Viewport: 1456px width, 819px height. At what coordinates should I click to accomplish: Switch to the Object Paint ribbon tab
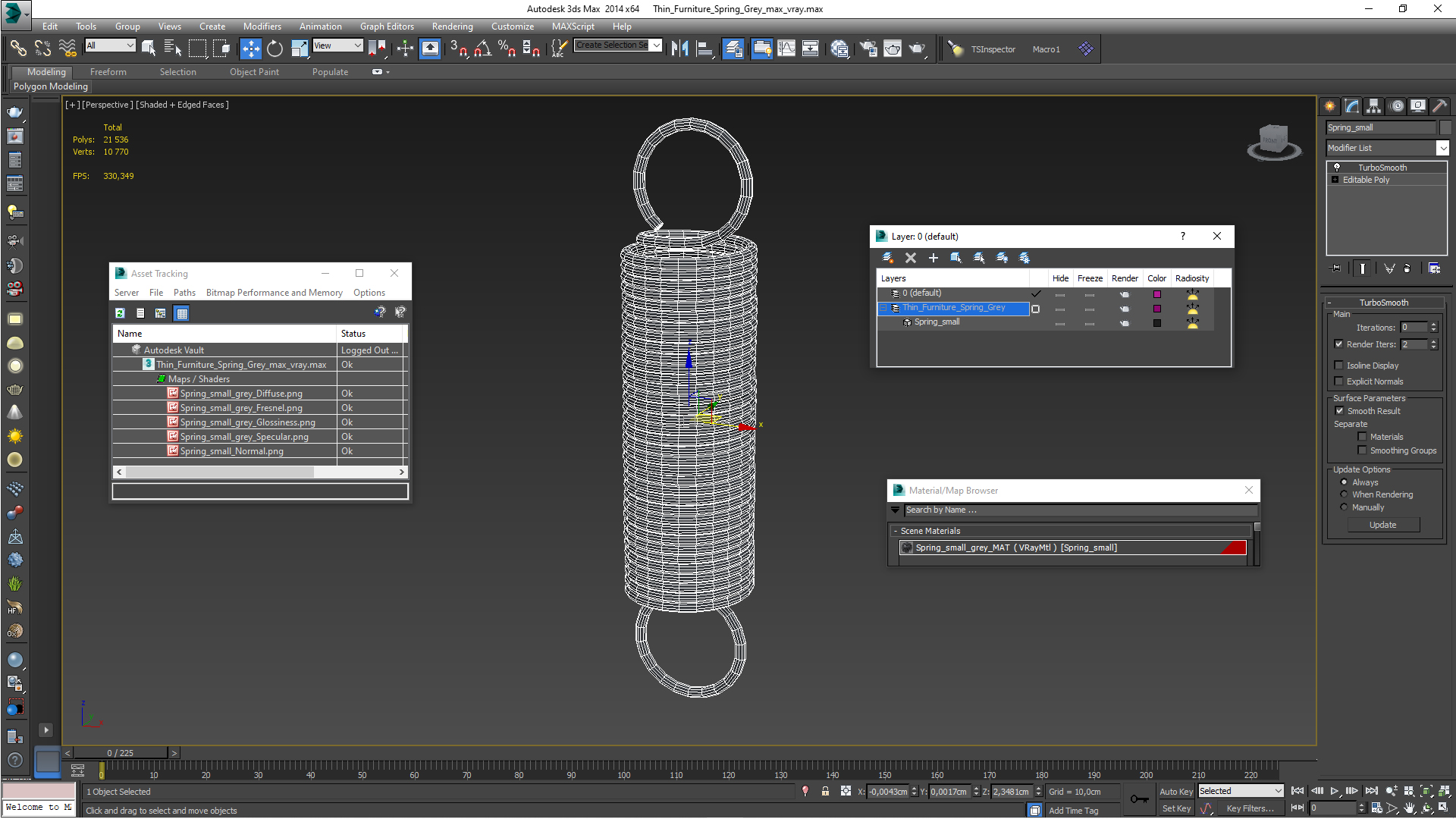[x=254, y=72]
